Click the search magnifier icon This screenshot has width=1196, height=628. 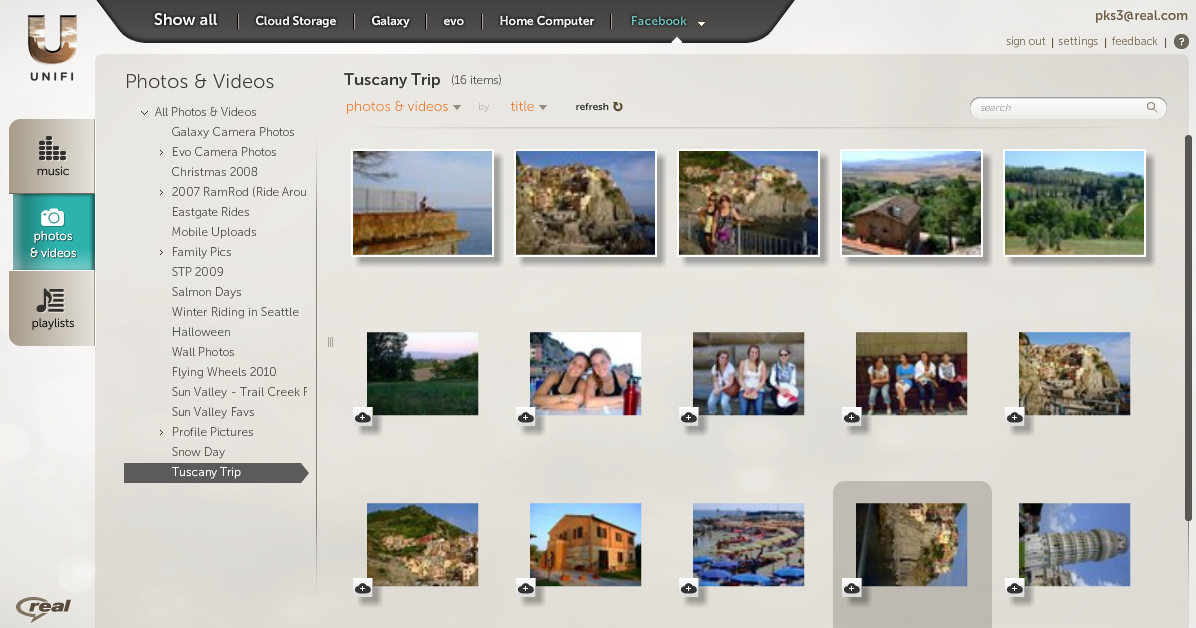(x=1152, y=108)
